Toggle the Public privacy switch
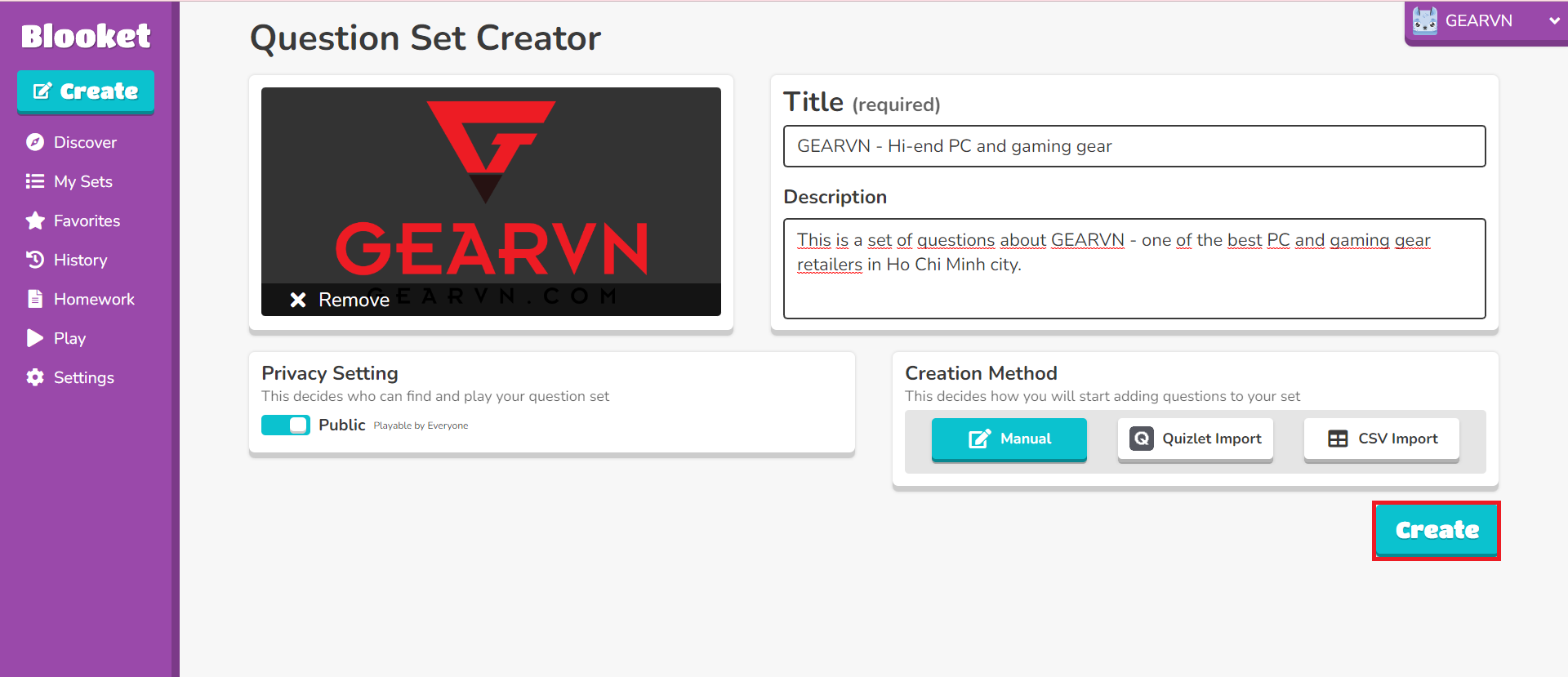The width and height of the screenshot is (1568, 677). tap(286, 425)
